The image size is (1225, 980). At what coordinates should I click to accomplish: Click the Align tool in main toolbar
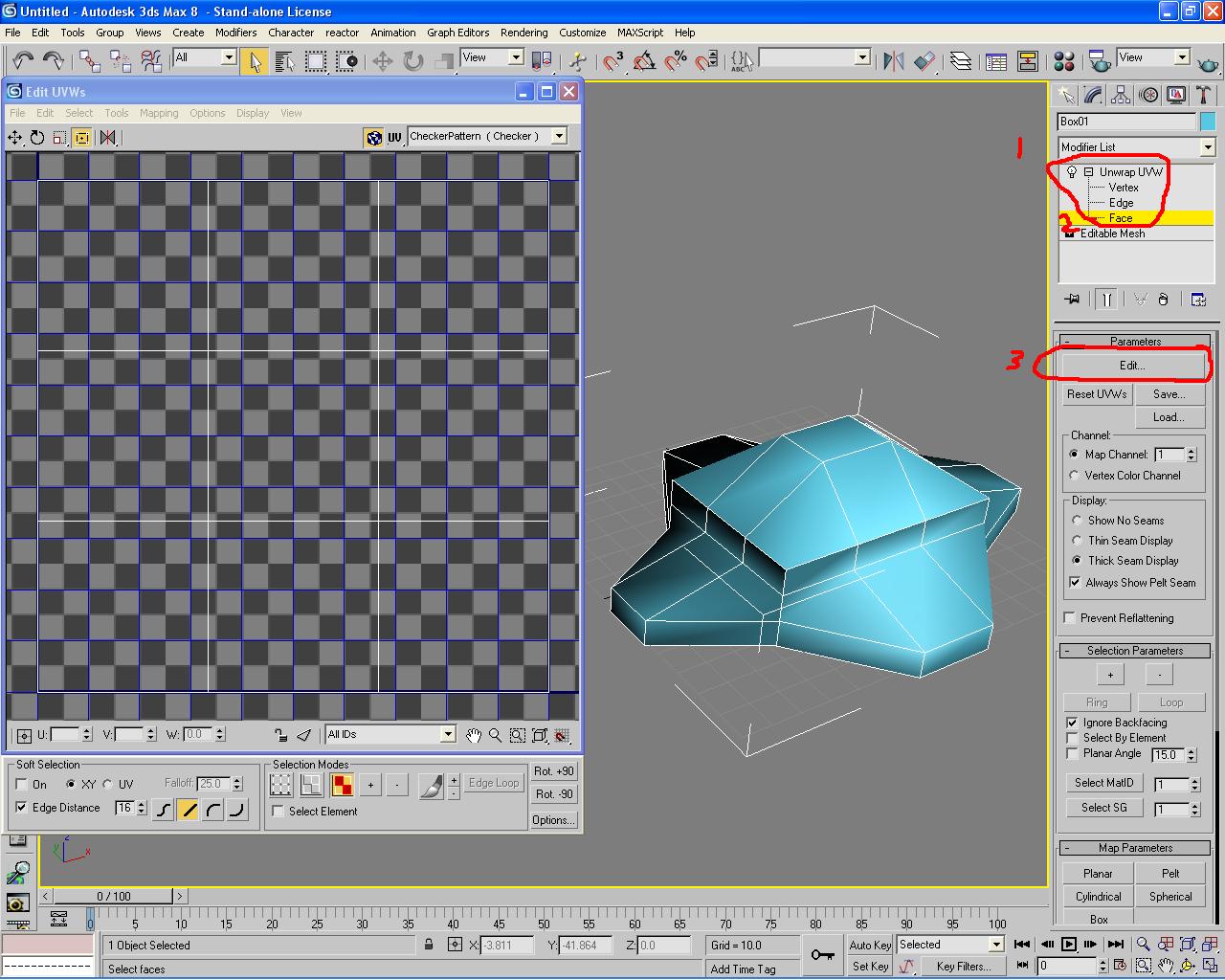pyautogui.click(x=924, y=61)
